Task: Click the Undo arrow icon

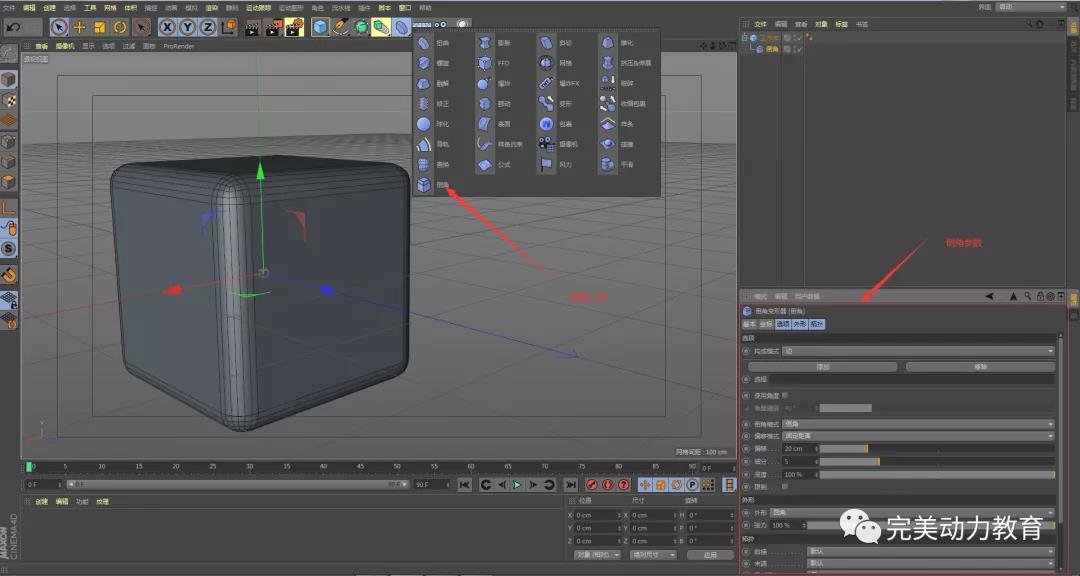Action: tap(12, 27)
